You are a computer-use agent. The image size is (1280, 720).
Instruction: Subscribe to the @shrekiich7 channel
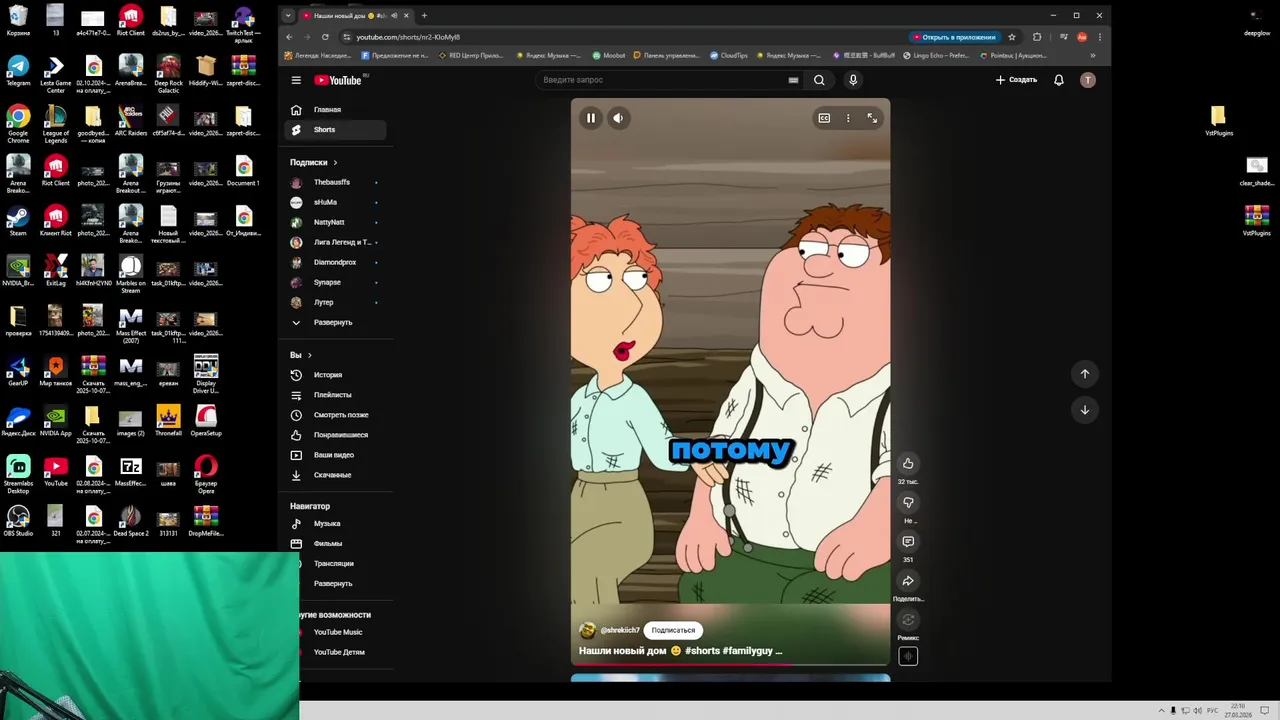(673, 630)
